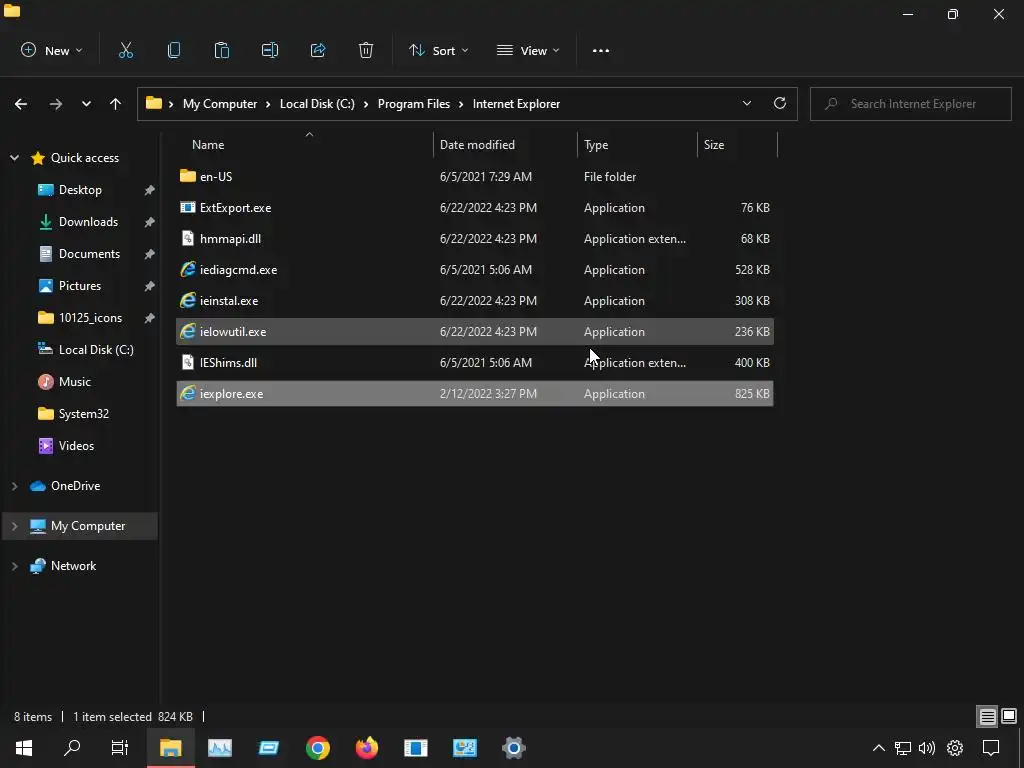The height and width of the screenshot is (768, 1024).
Task: Open the View options dropdown
Action: (528, 50)
